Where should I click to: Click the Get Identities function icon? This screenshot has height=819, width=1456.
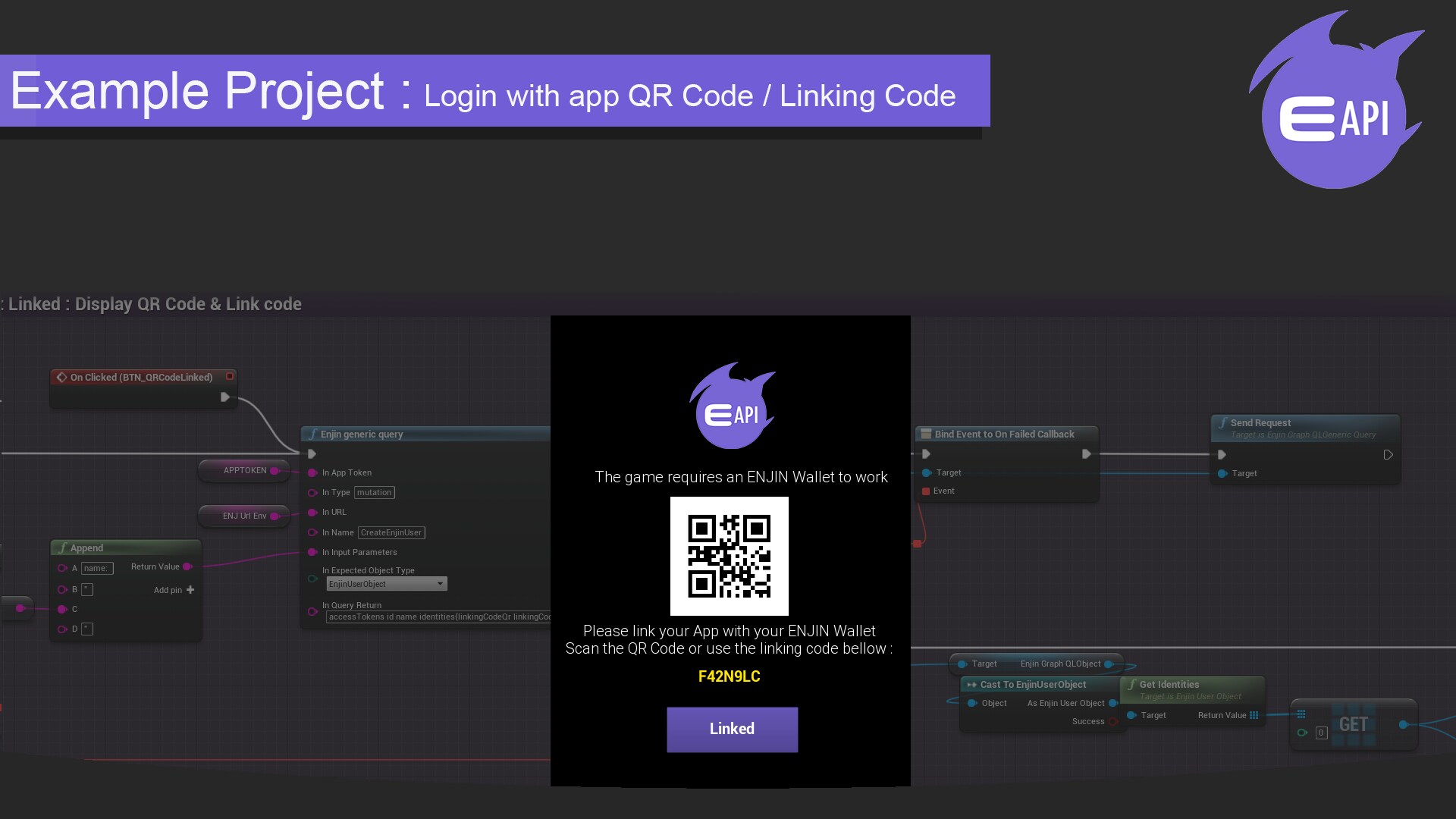pos(1133,684)
